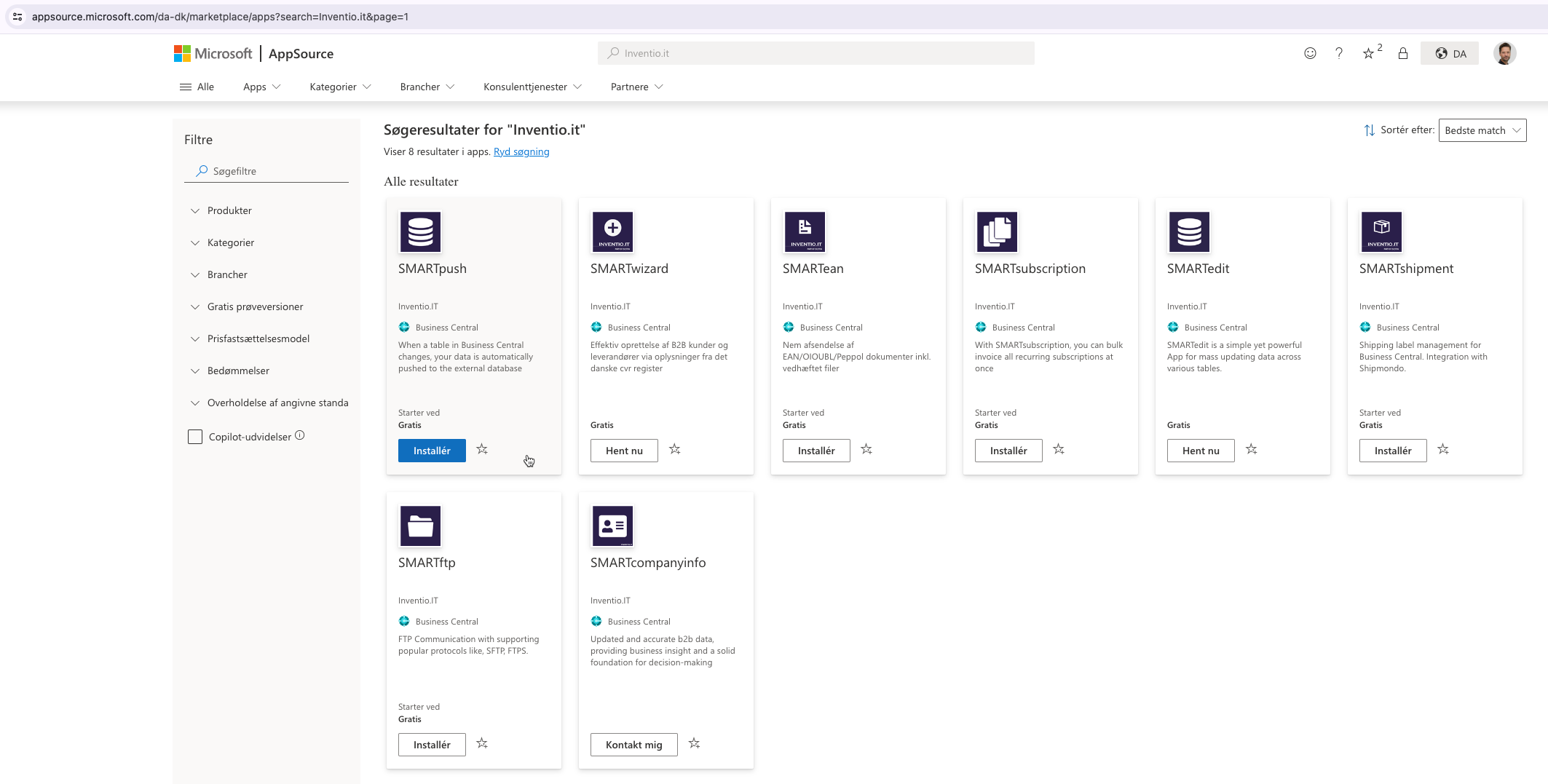Screen dimensions: 1548x784
Task: Focus the Søgefiltre filter search field
Action: pyautogui.click(x=266, y=171)
